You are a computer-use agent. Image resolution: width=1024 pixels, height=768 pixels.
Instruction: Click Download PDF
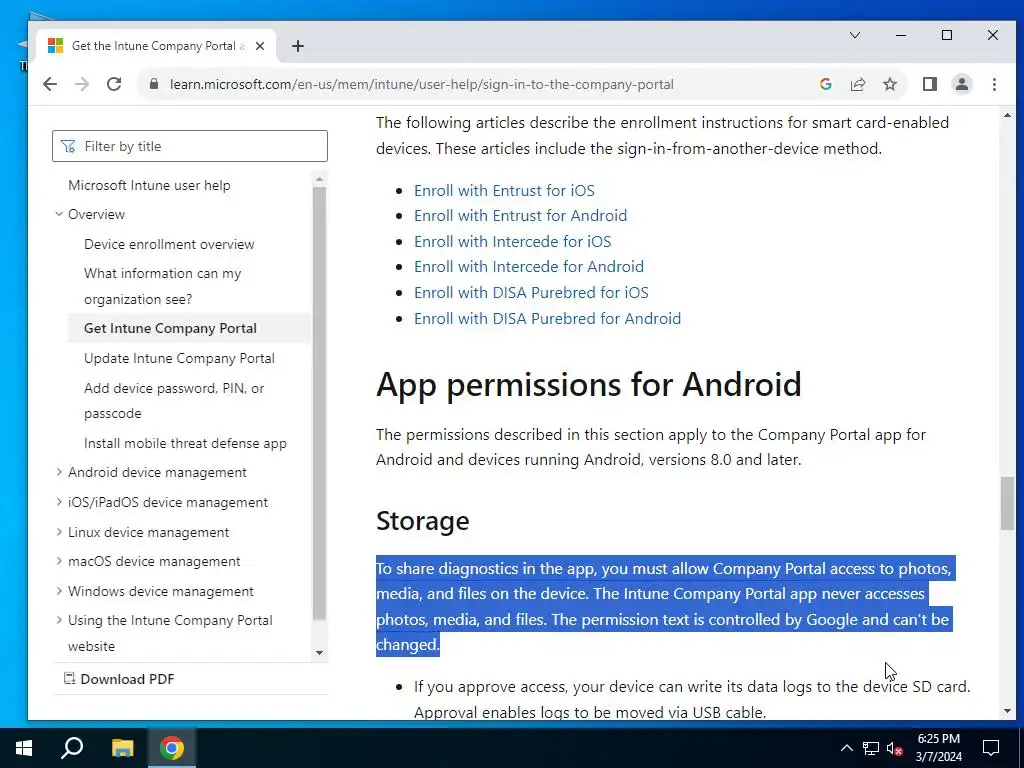119,679
